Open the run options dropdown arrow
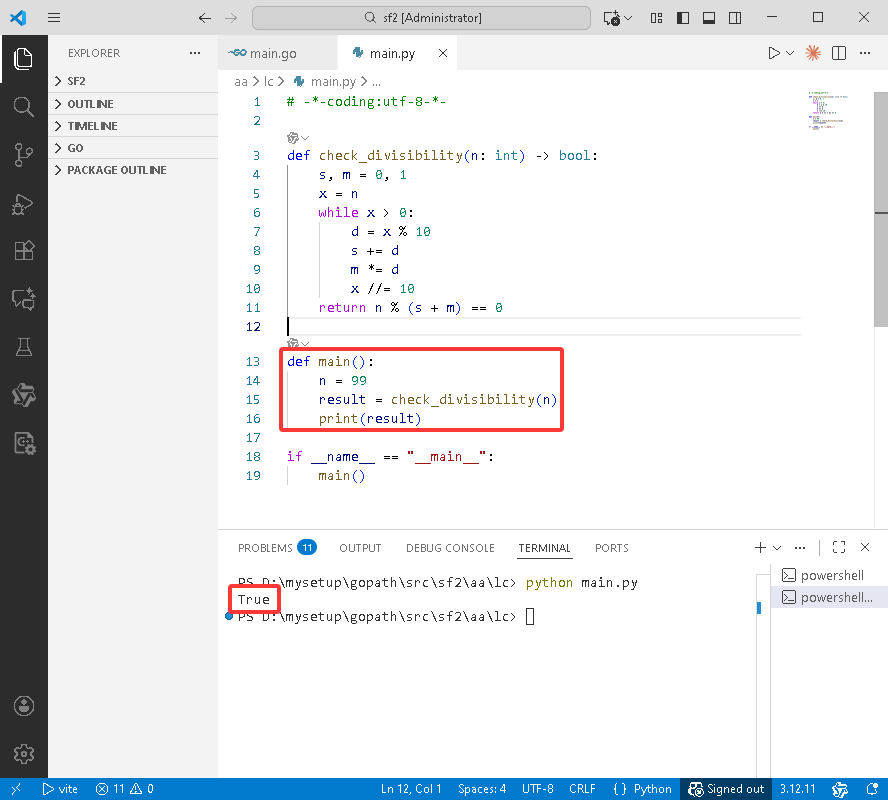The width and height of the screenshot is (888, 800). 790,53
